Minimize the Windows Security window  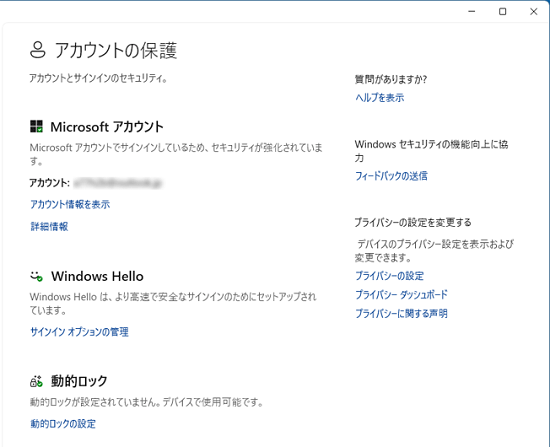(x=472, y=12)
